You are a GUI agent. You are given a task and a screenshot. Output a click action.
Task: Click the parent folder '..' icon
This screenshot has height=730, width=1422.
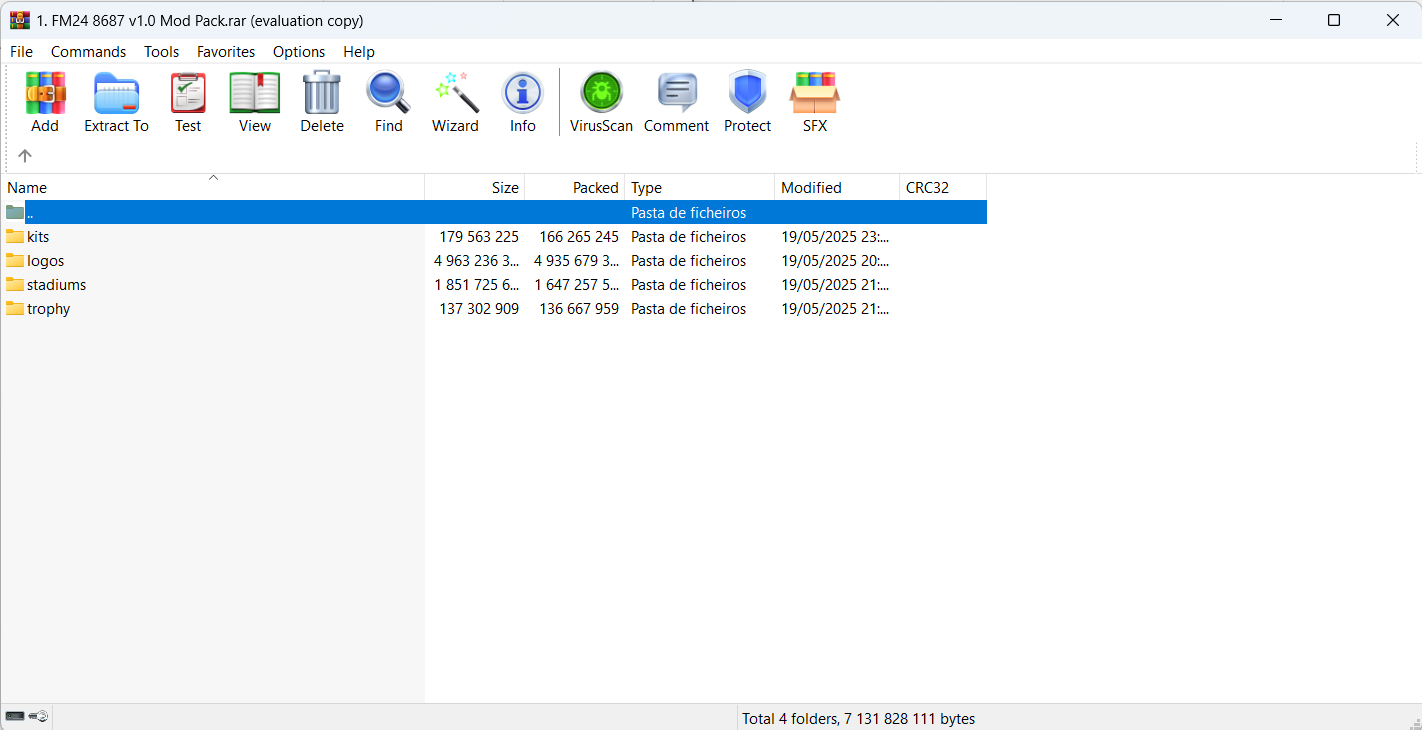coord(15,213)
